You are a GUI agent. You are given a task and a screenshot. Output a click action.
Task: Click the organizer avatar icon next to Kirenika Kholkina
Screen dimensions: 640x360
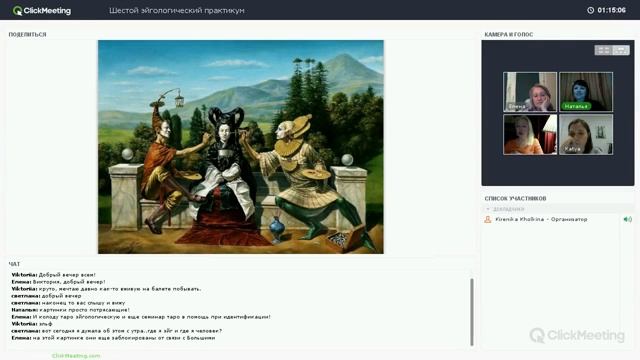pos(488,220)
